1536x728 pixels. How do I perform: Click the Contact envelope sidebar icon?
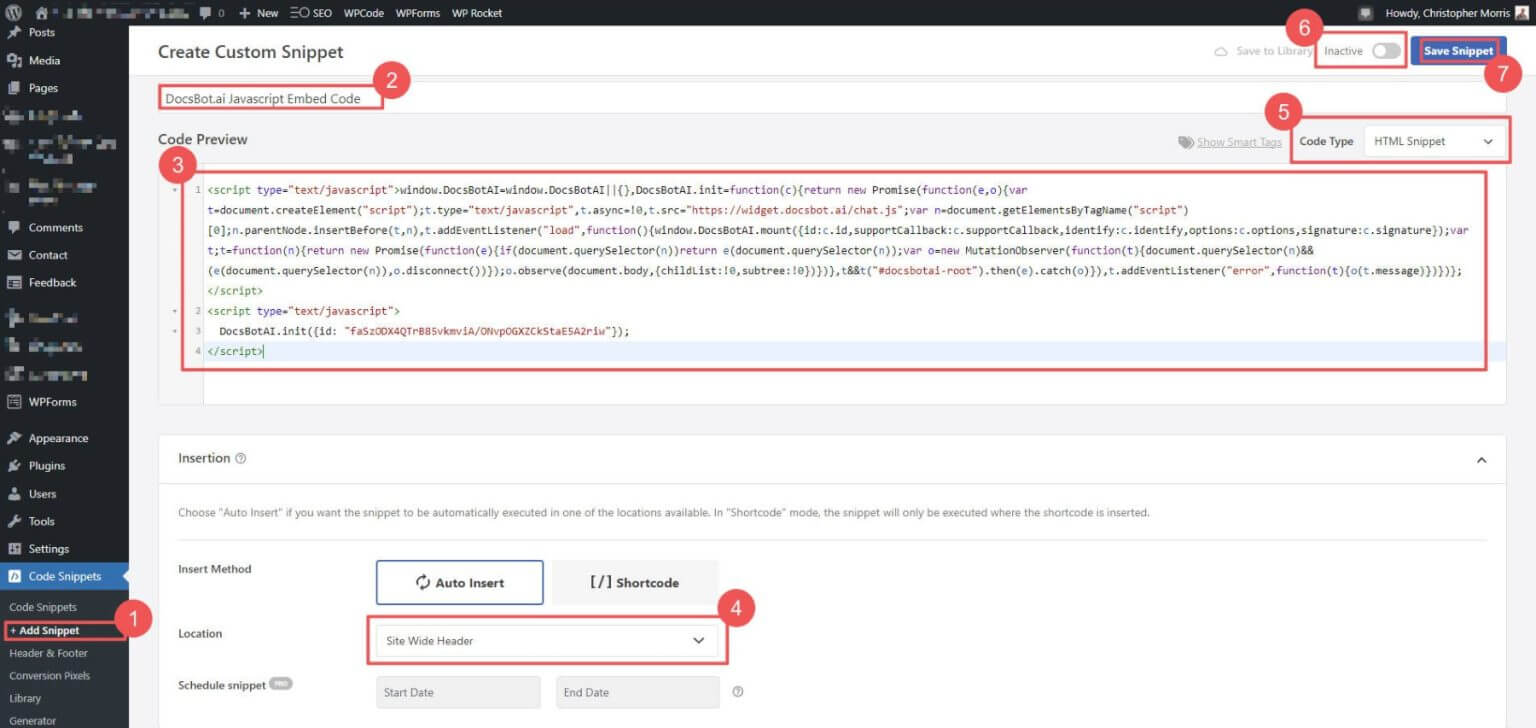click(14, 255)
